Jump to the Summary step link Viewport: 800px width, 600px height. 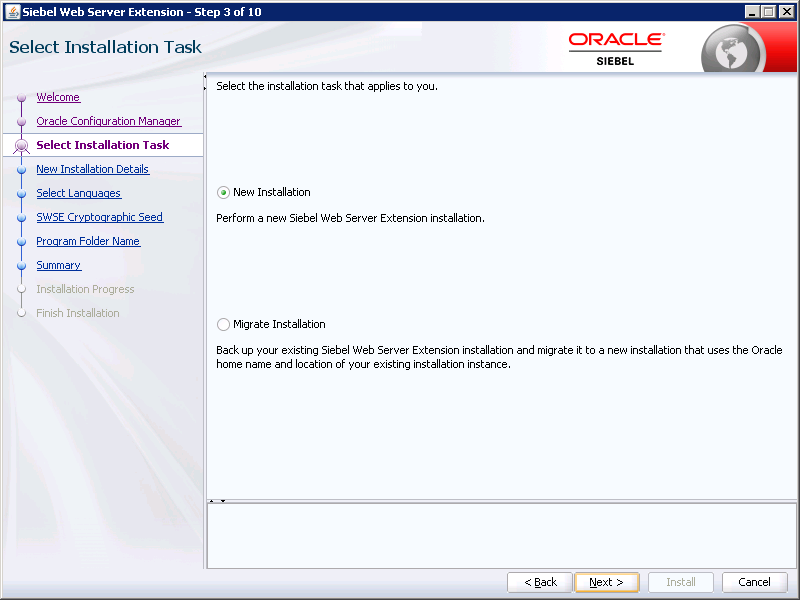[59, 265]
